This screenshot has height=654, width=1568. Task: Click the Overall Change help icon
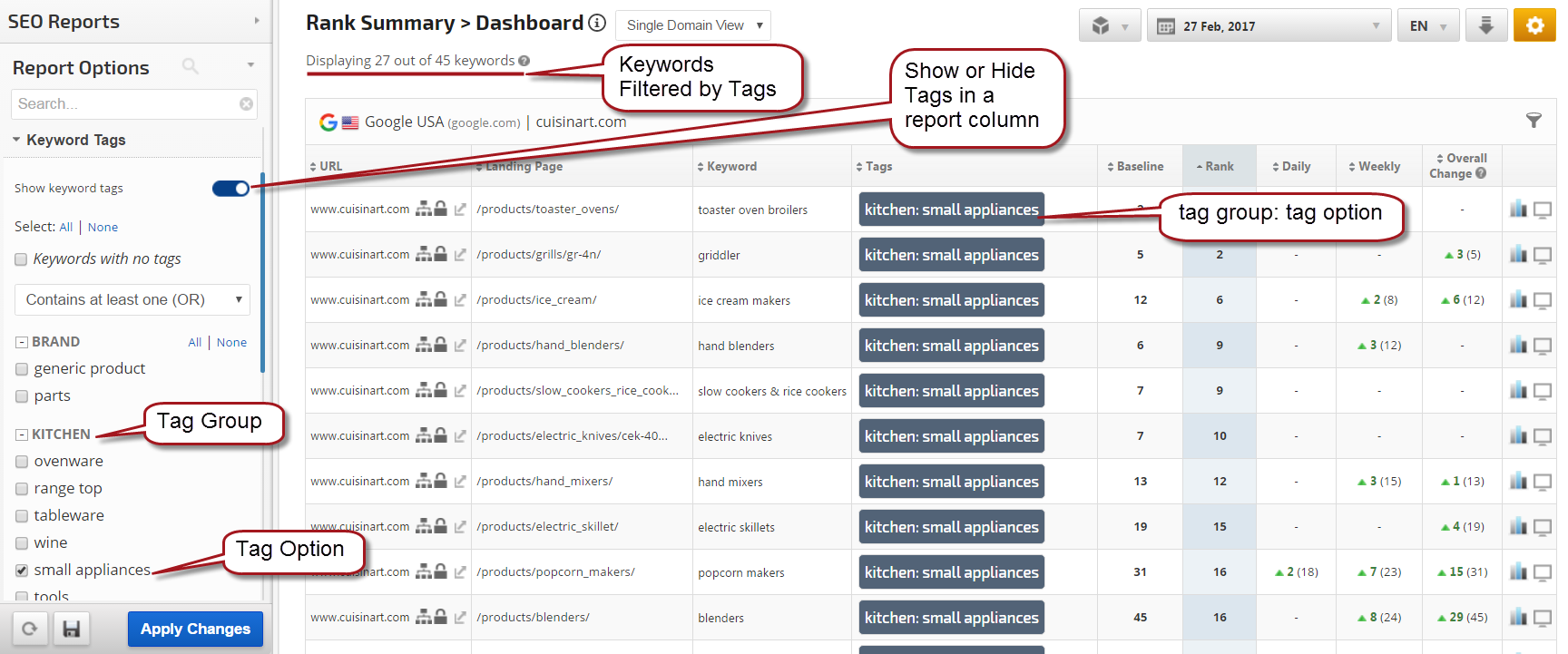(x=1481, y=173)
